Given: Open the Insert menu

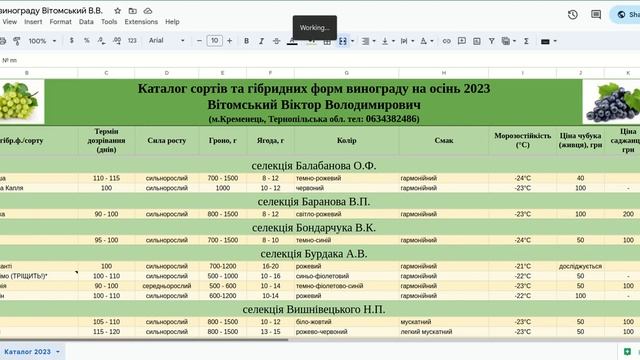Looking at the screenshot, I should (x=33, y=22).
